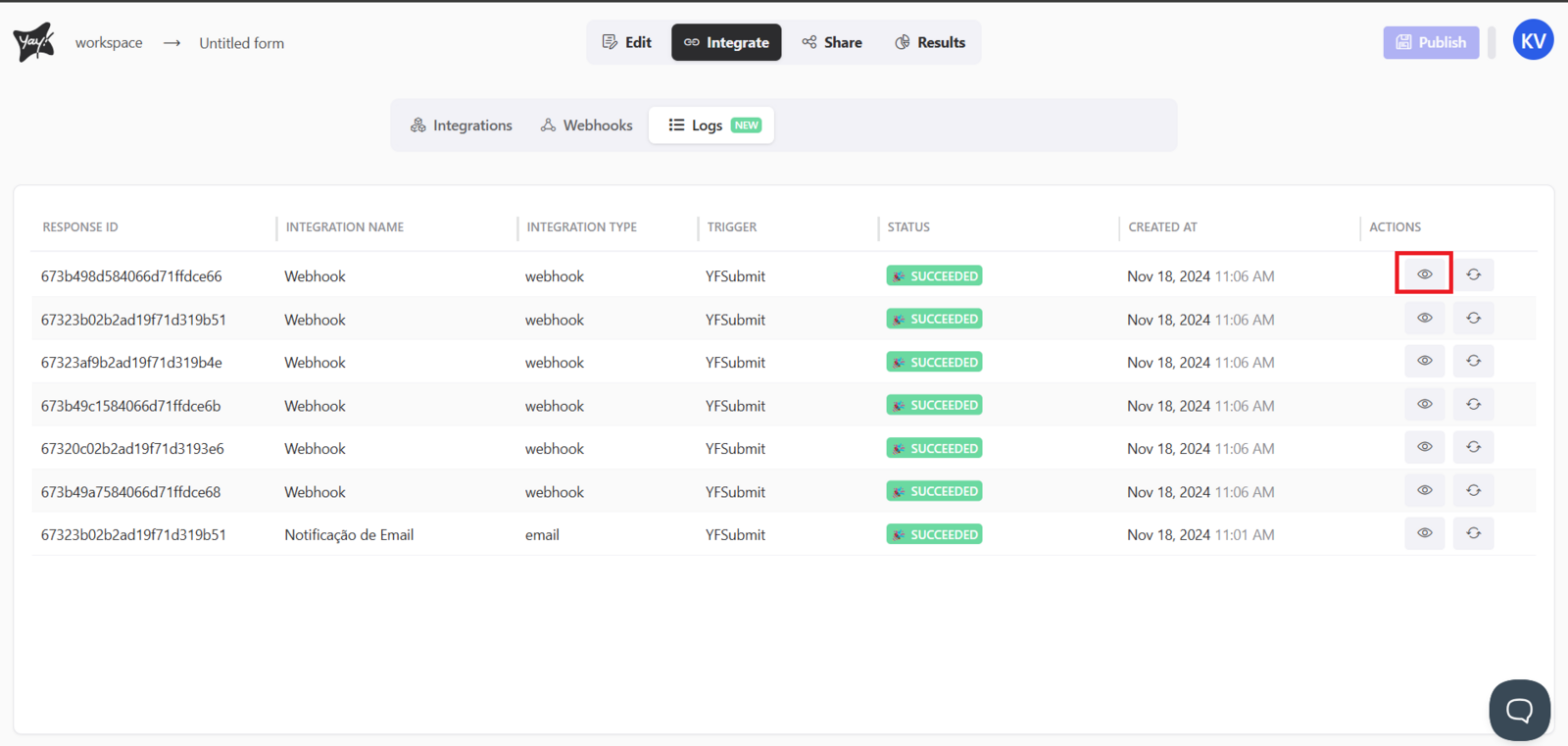Click the Youform logo icon
Image resolution: width=1568 pixels, height=746 pixels.
(33, 42)
